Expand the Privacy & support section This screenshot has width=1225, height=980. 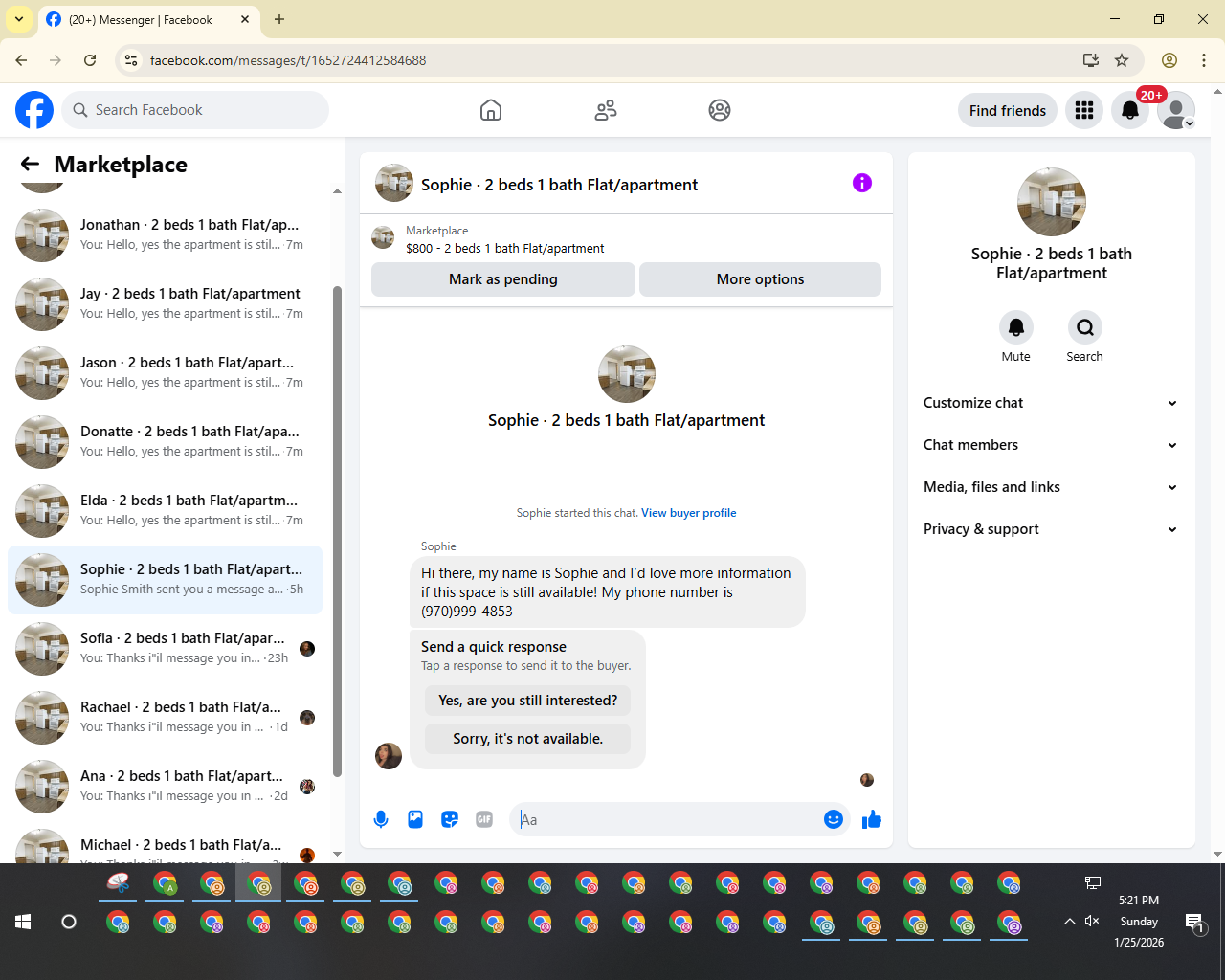click(x=1051, y=529)
